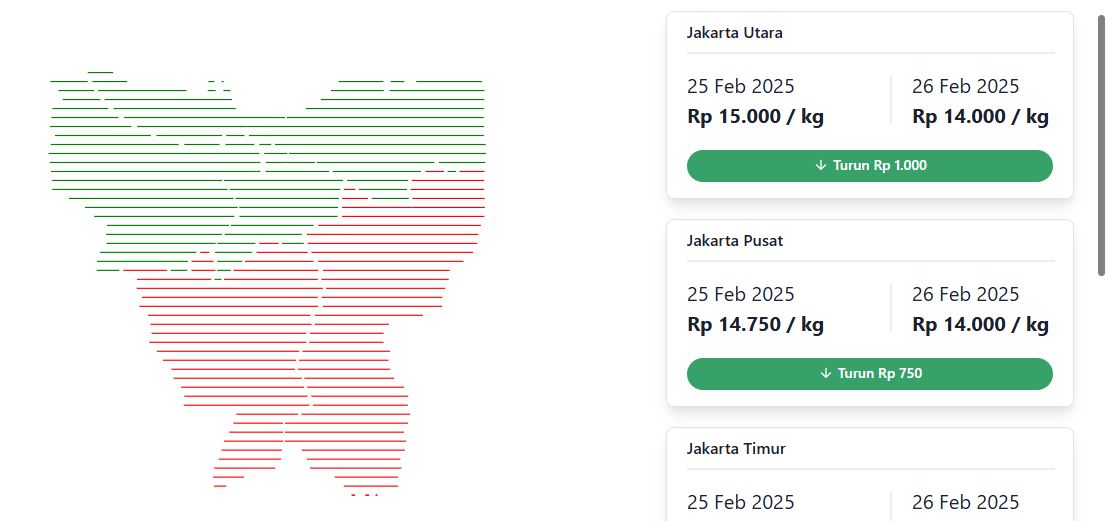Select the Jakarta Timur card title
Viewport: 1118px width, 521px height.
coord(737,449)
